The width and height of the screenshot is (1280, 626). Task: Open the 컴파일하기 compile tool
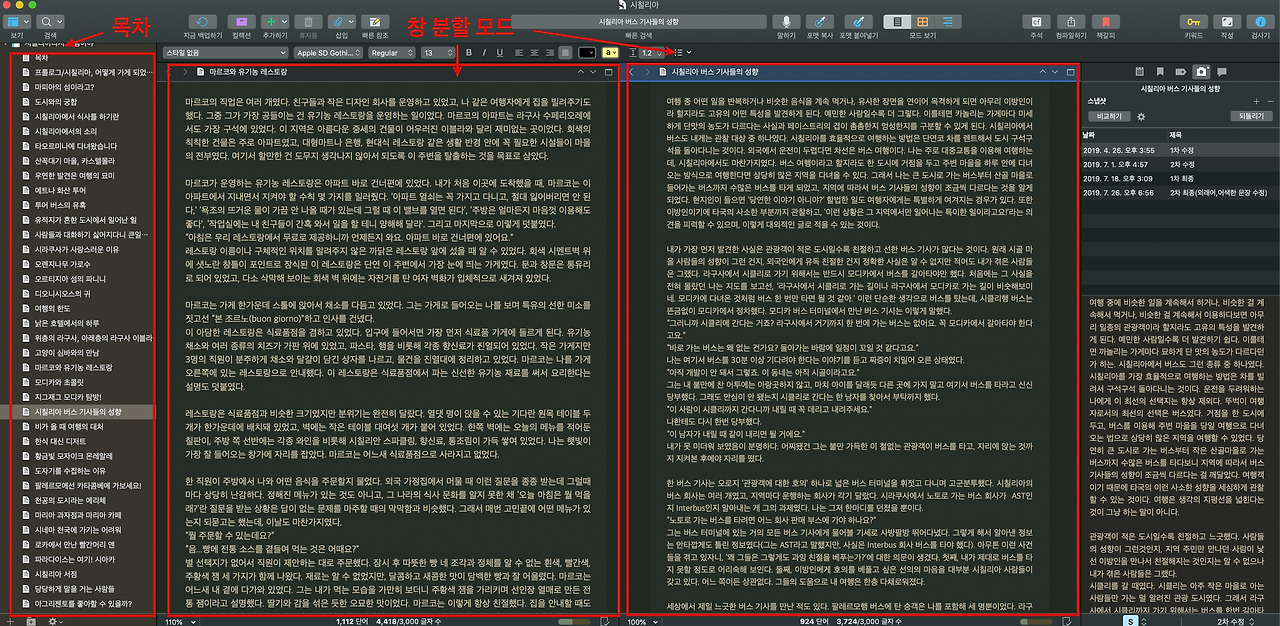(1071, 21)
